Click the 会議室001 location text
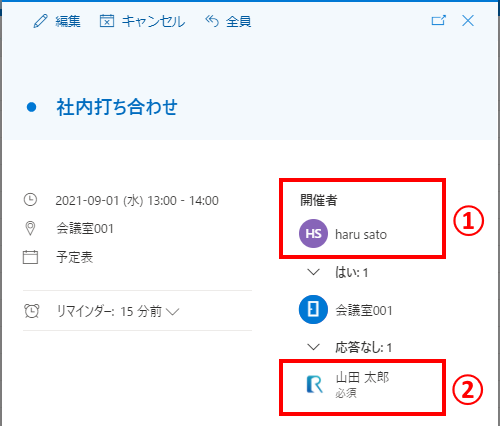 [x=85, y=229]
